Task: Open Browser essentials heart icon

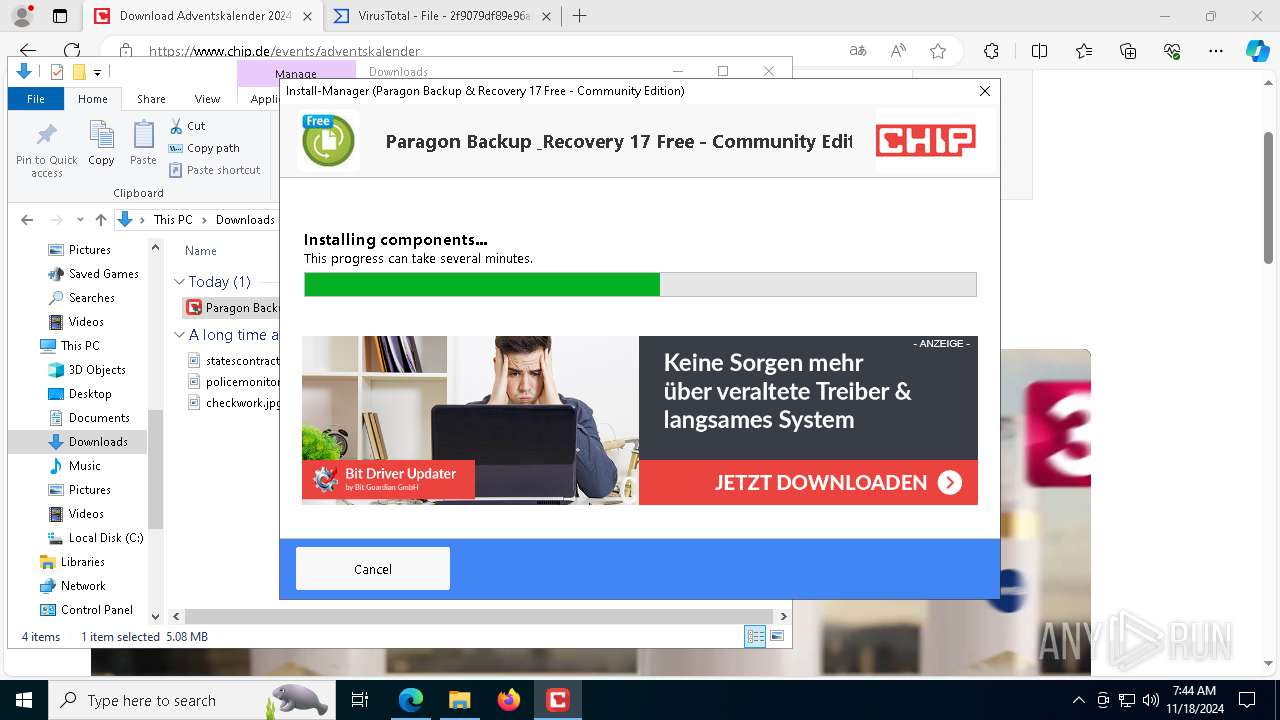Action: [1172, 51]
